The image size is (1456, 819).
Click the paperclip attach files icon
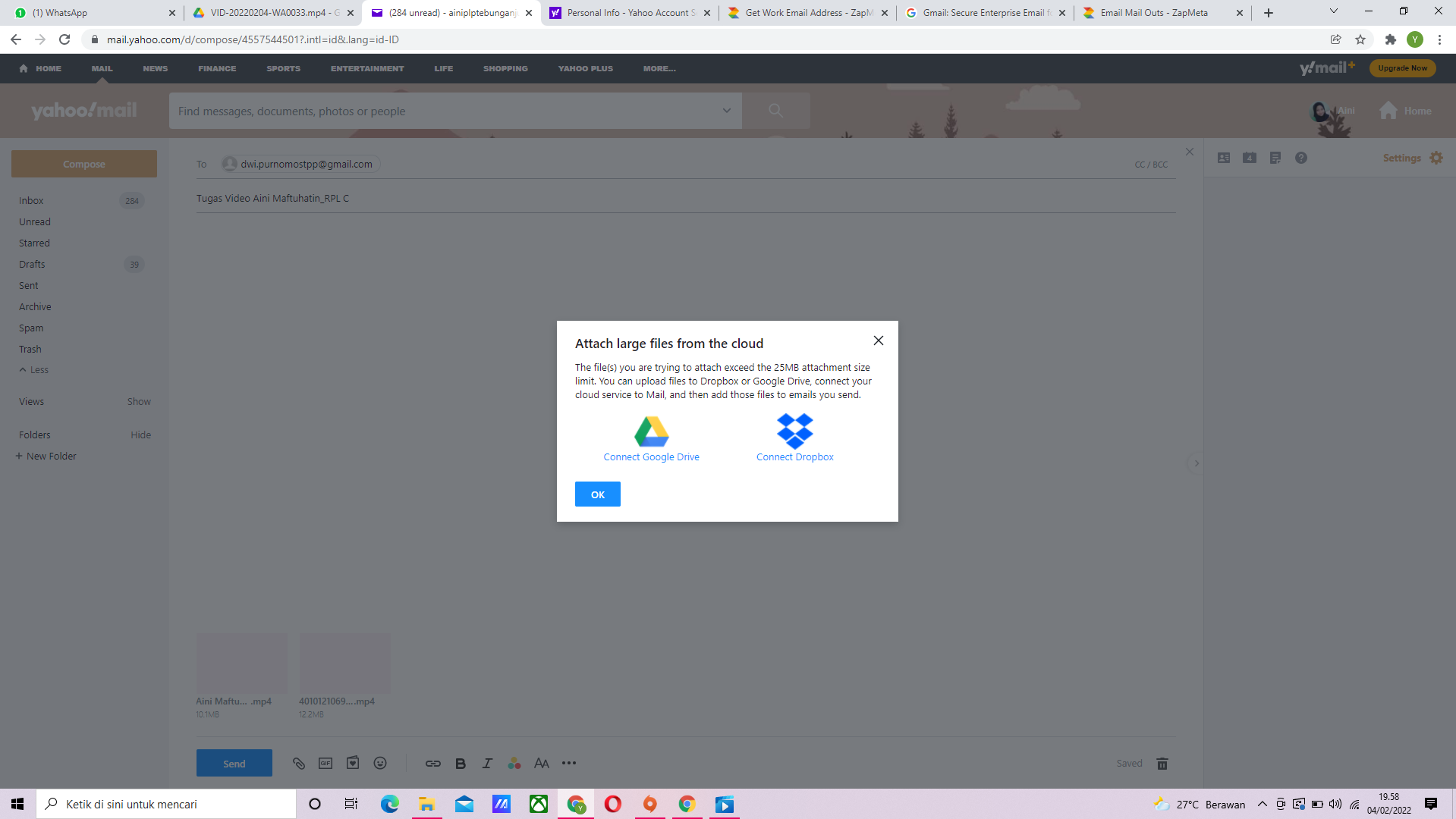point(298,764)
